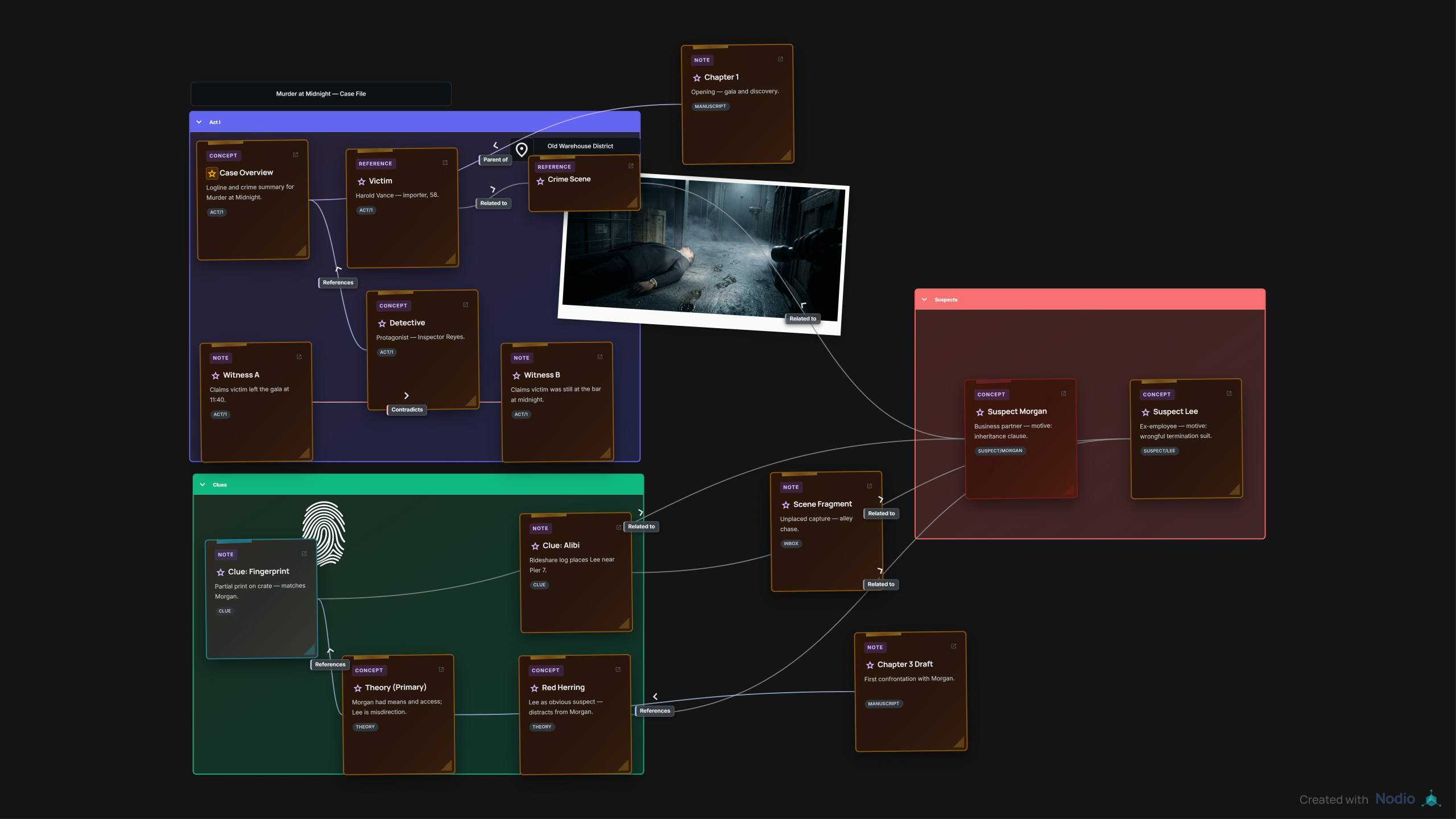1456x819 pixels.
Task: Select the Contradicts edge label
Action: click(x=407, y=410)
